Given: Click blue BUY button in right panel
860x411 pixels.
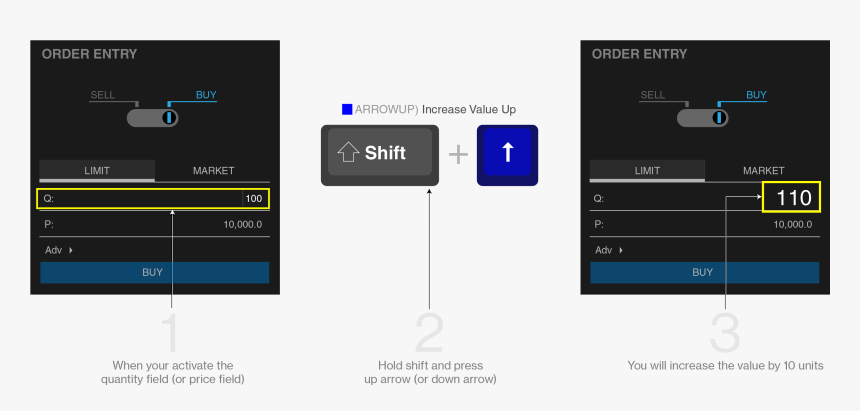Looking at the screenshot, I should [x=705, y=272].
